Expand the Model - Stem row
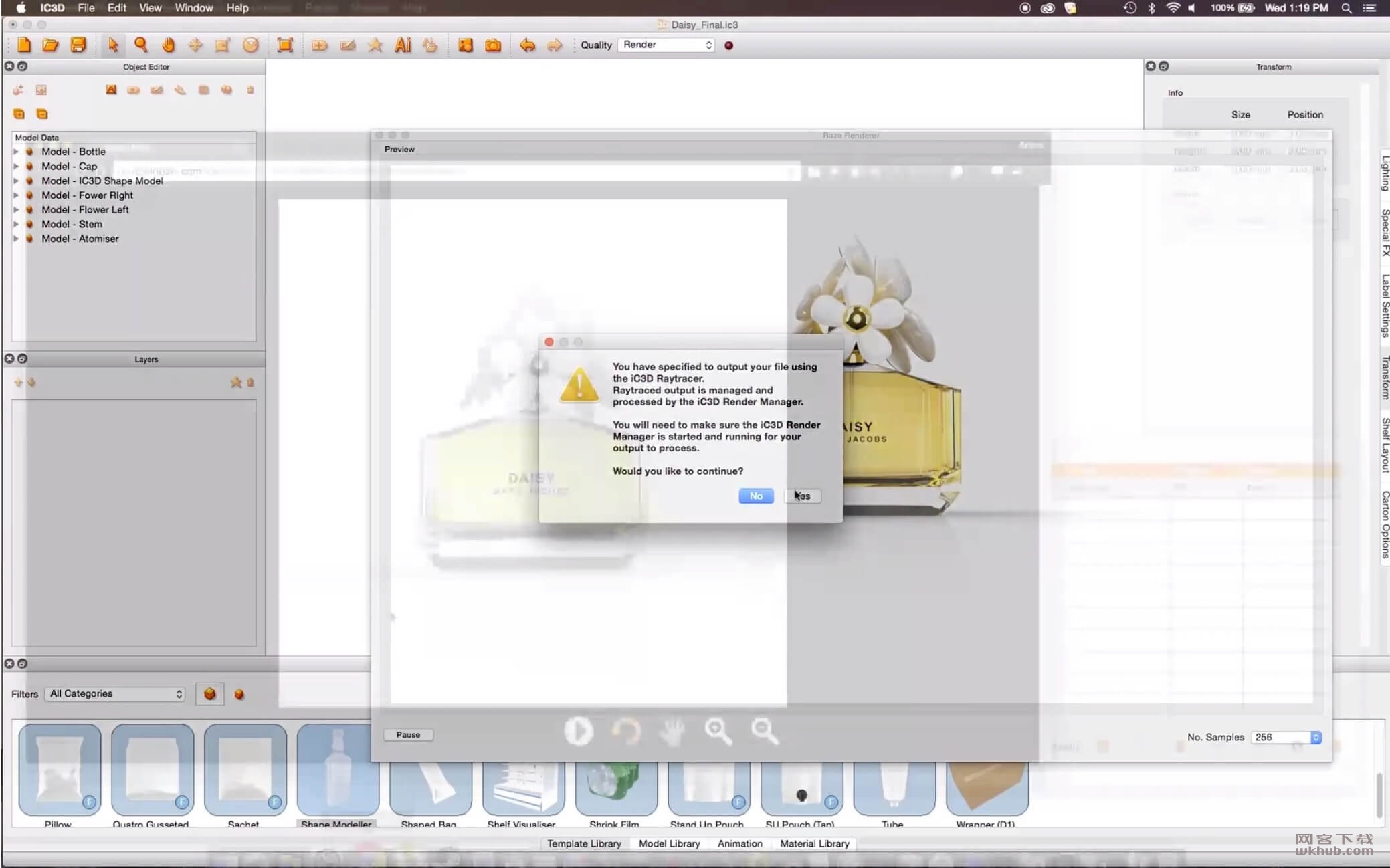The image size is (1390, 868). (x=16, y=224)
